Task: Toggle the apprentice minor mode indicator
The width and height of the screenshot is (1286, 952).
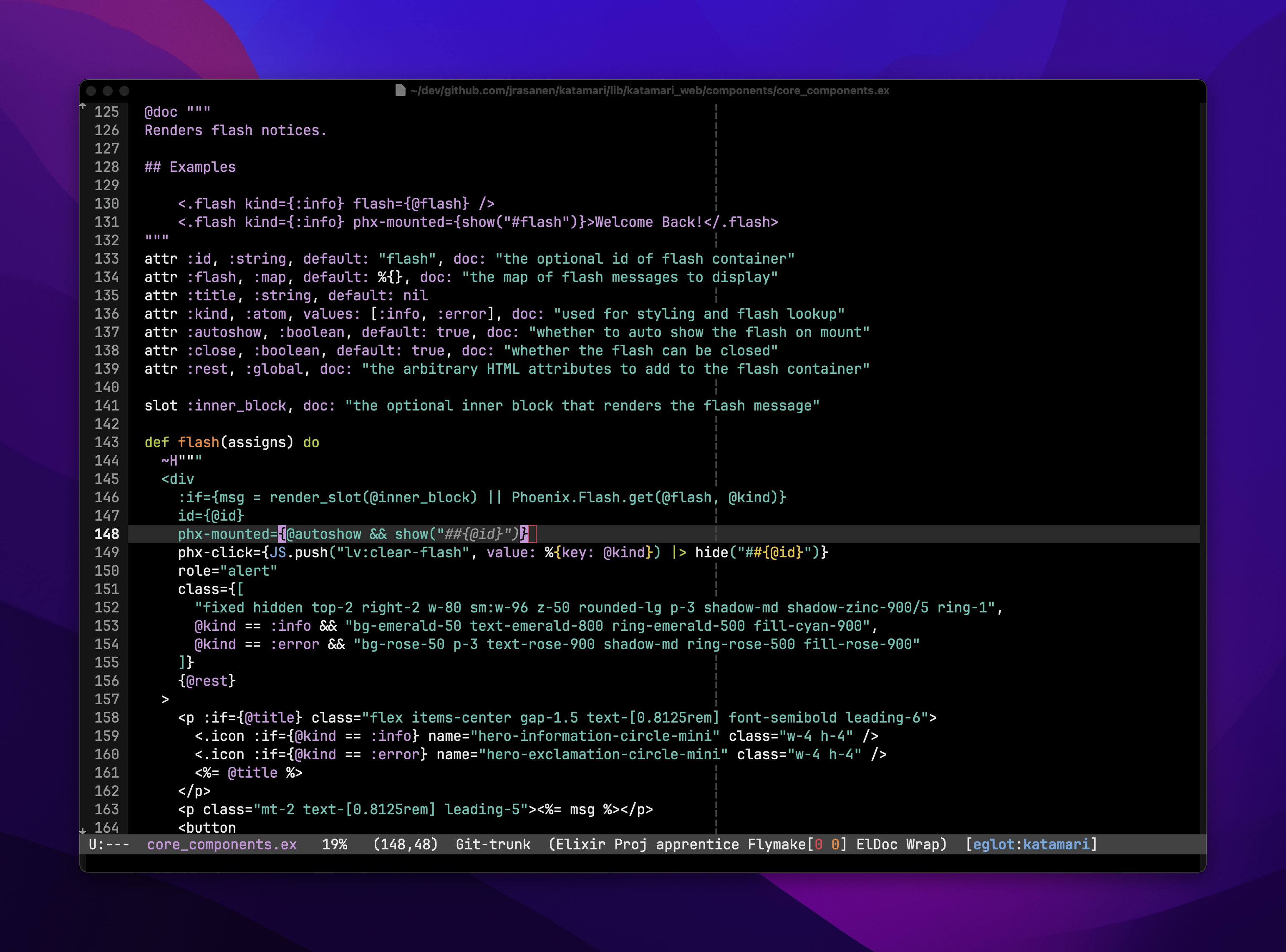Action: click(697, 844)
